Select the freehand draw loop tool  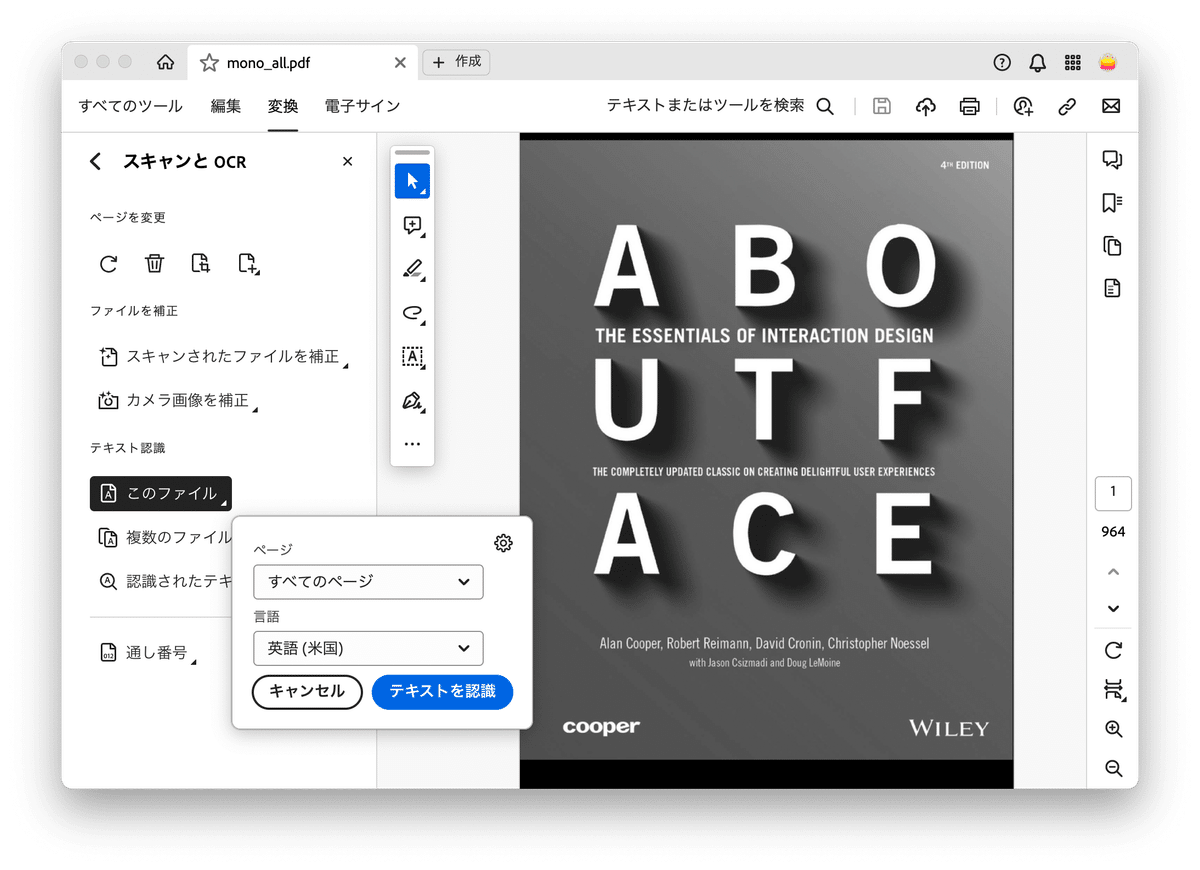412,313
